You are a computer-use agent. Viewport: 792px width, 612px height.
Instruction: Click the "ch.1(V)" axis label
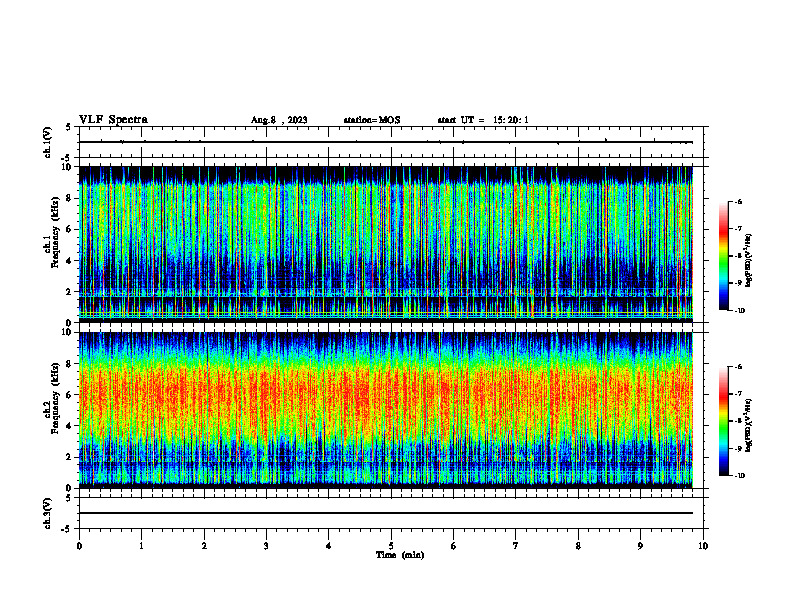click(48, 142)
